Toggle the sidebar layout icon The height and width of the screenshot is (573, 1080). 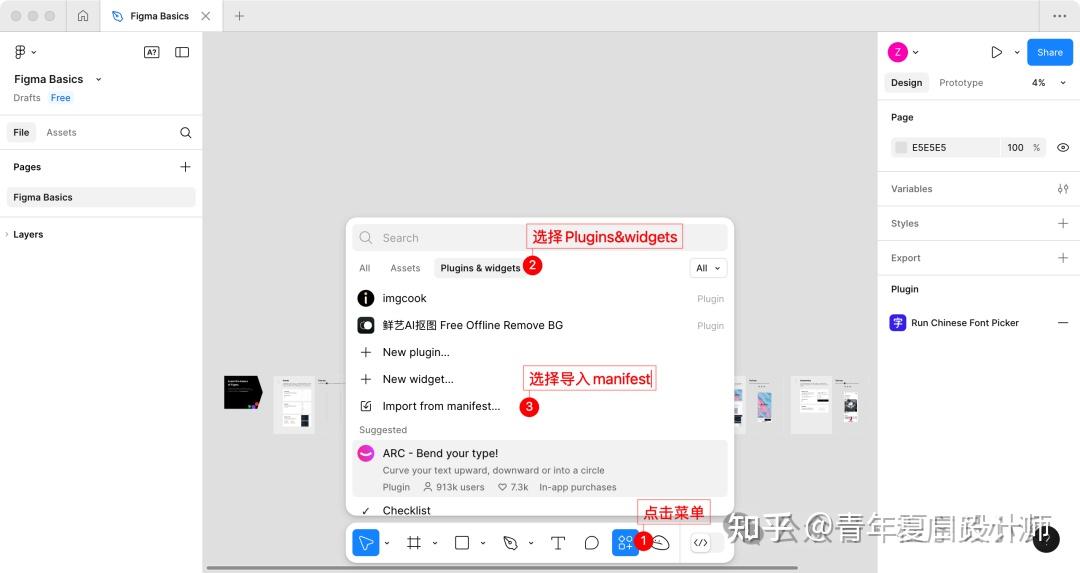click(182, 52)
